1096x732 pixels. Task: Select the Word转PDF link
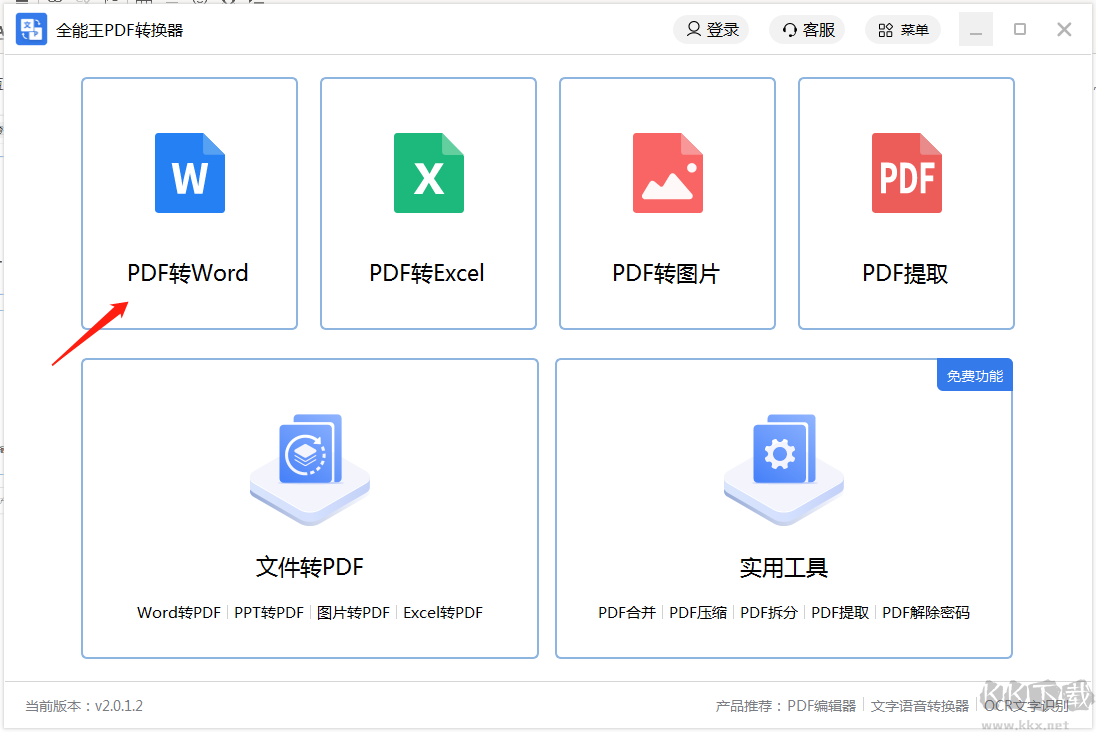(179, 613)
